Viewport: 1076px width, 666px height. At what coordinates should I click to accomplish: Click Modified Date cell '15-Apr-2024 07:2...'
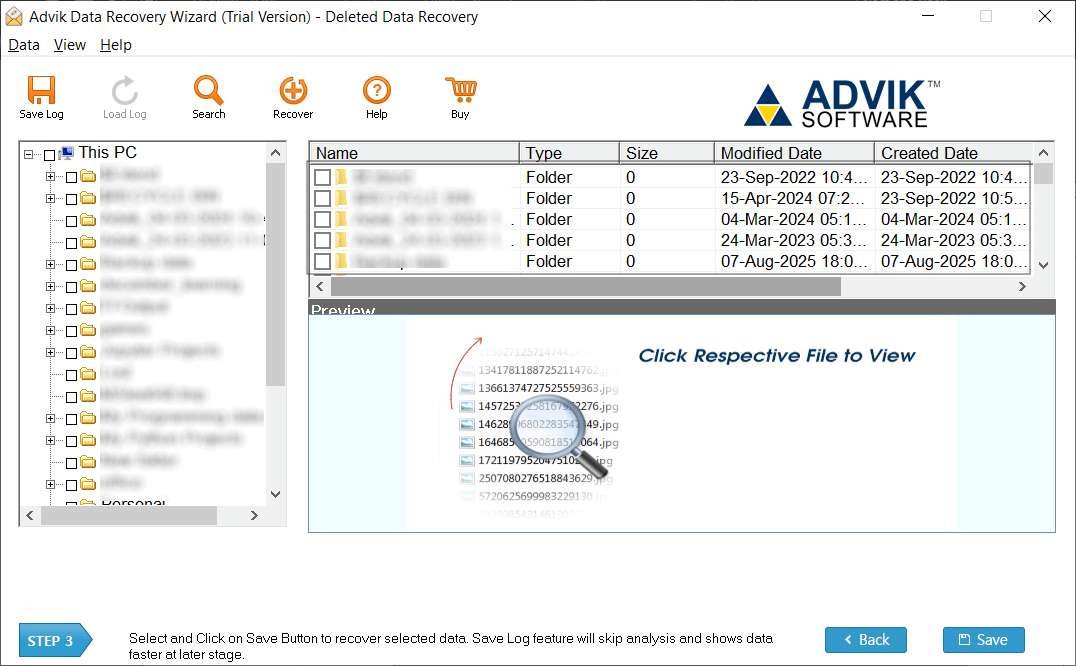pos(794,198)
